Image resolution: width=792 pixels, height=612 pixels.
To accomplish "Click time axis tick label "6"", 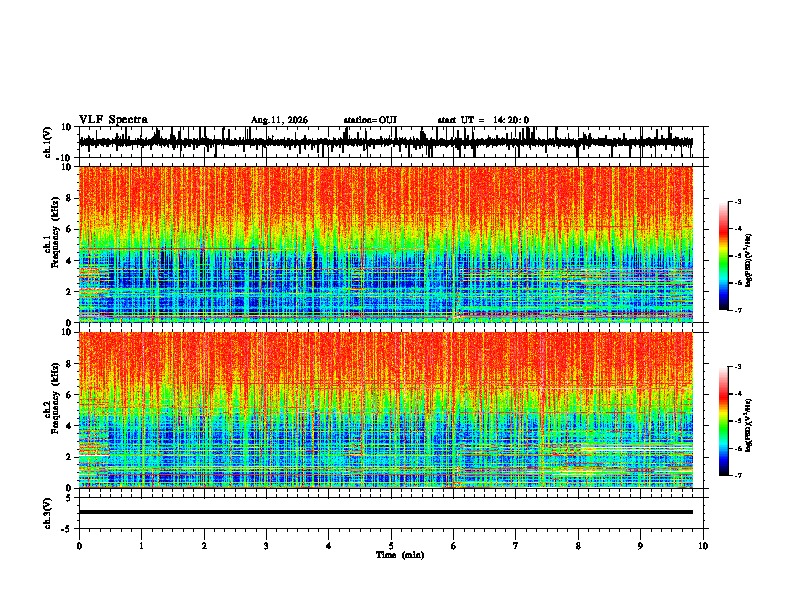I will [x=454, y=546].
